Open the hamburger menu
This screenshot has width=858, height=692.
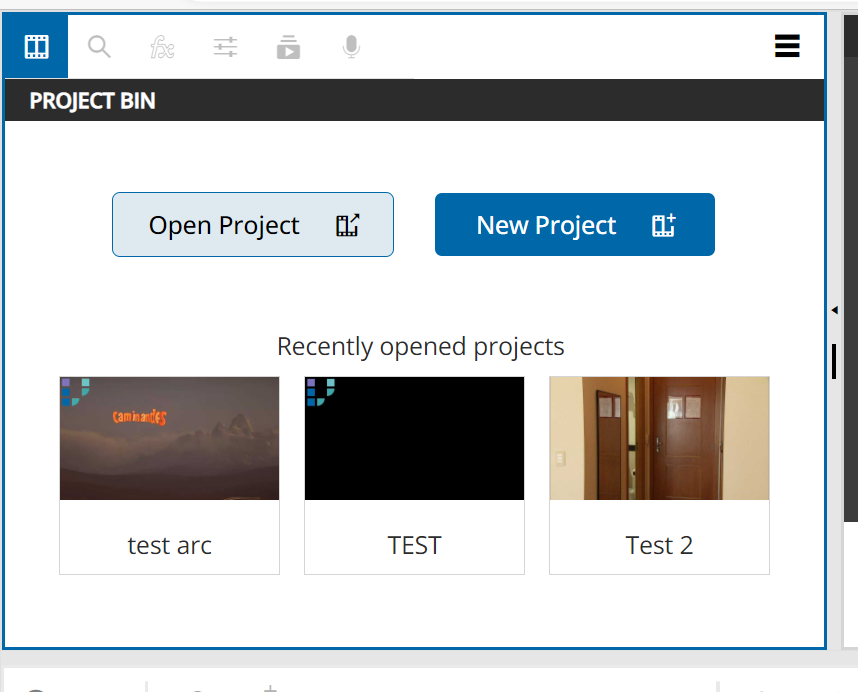pos(787,46)
